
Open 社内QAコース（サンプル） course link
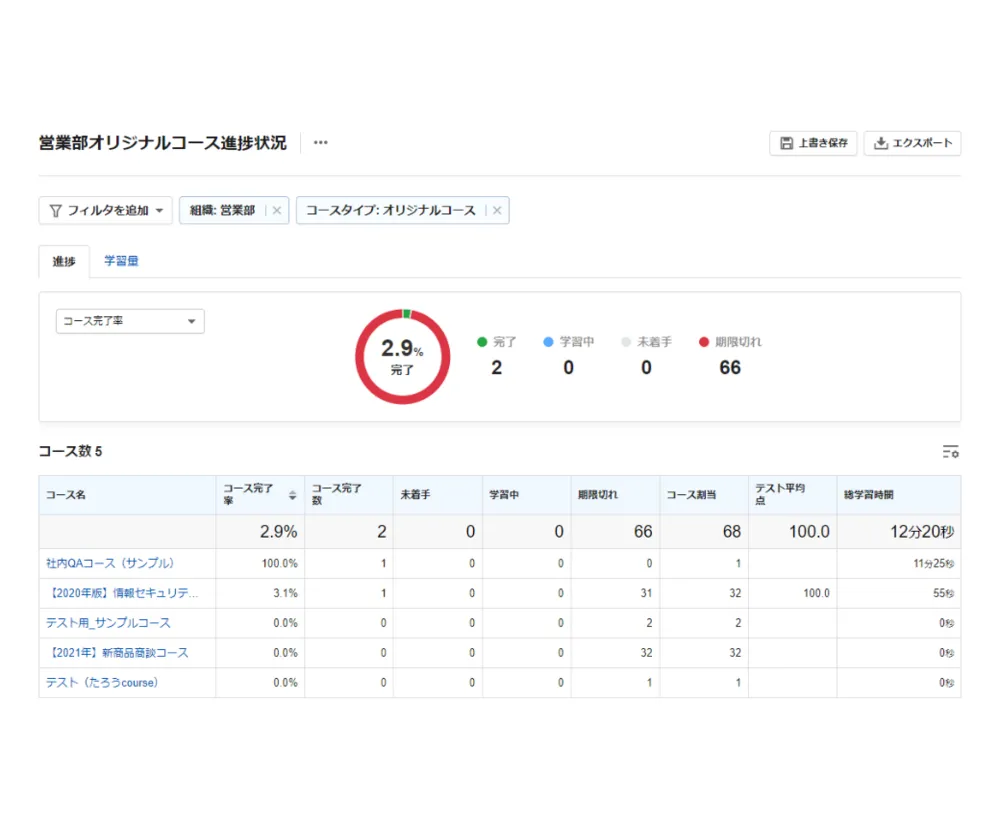[110, 563]
